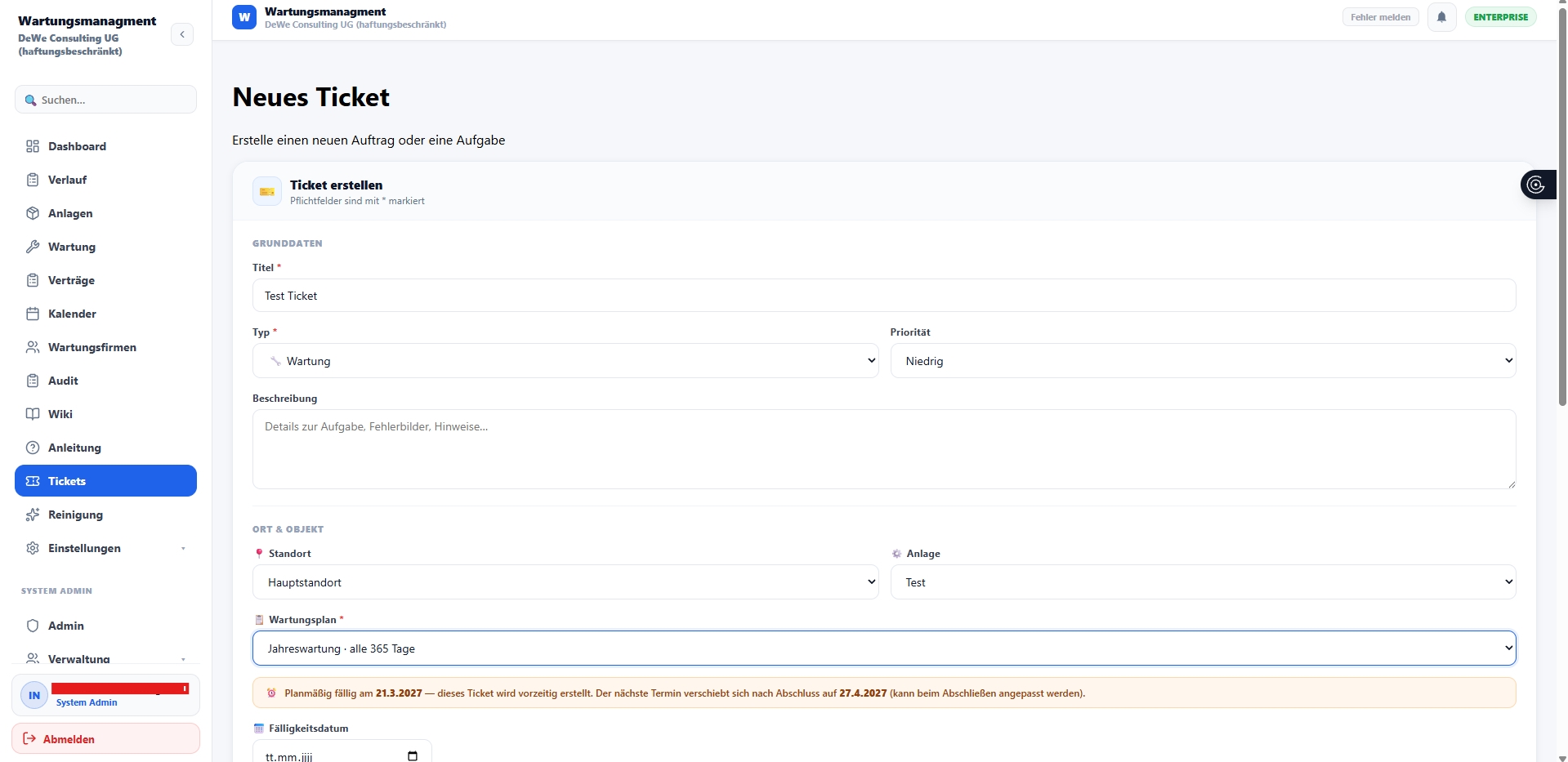This screenshot has height=762, width=1568.
Task: Open the Priorität dropdown showing Niedrig
Action: coord(1203,361)
